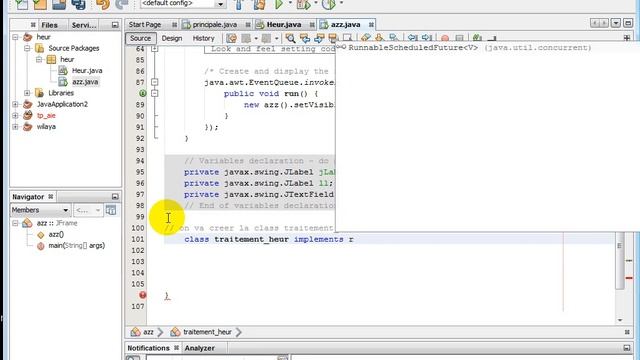Toggle bookmark on current line
The image size is (640, 360).
[x=393, y=38]
